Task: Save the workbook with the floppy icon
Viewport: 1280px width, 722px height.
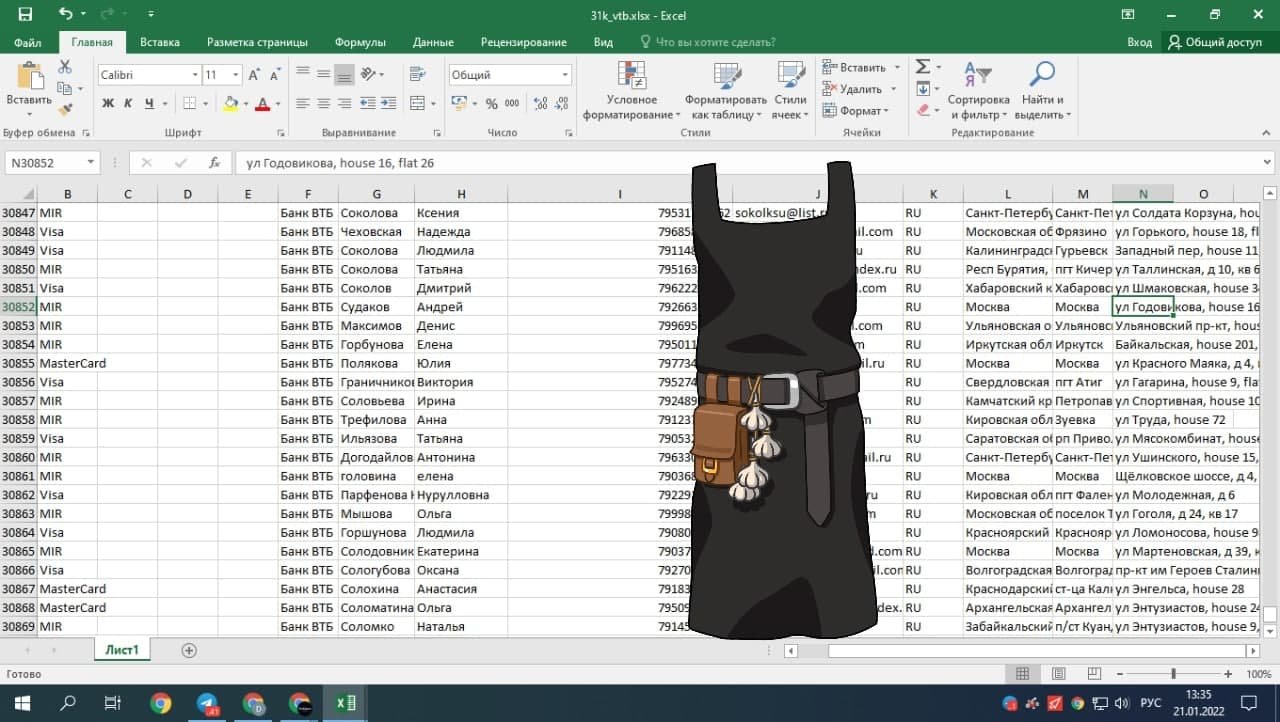Action: [x=25, y=14]
